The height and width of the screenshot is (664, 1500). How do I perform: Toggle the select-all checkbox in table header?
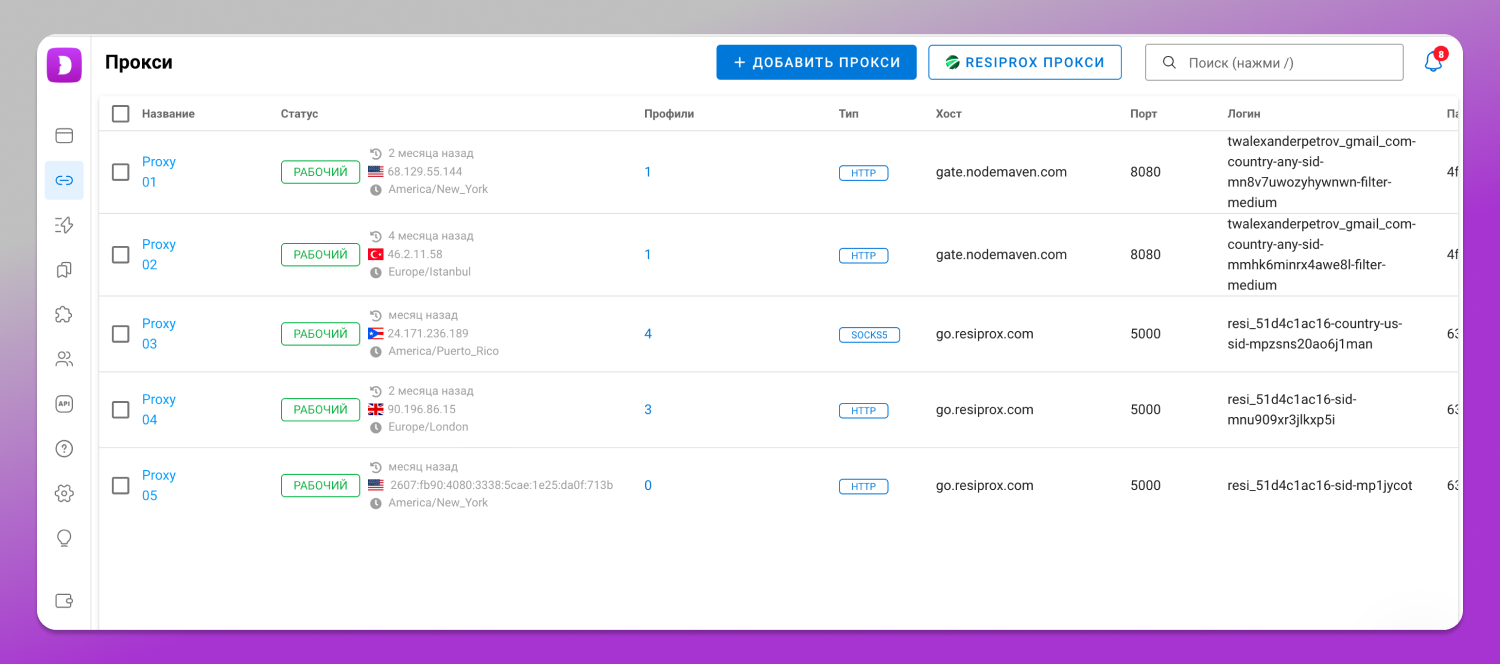(121, 114)
